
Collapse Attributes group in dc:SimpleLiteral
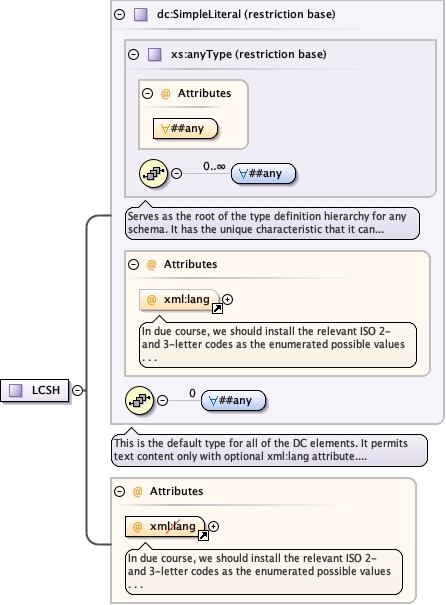[x=133, y=264]
